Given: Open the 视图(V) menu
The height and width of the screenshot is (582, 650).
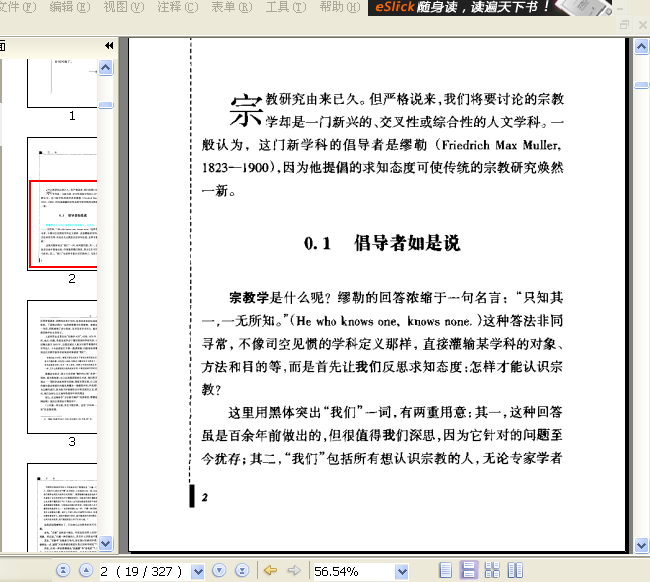Looking at the screenshot, I should pos(124,7).
